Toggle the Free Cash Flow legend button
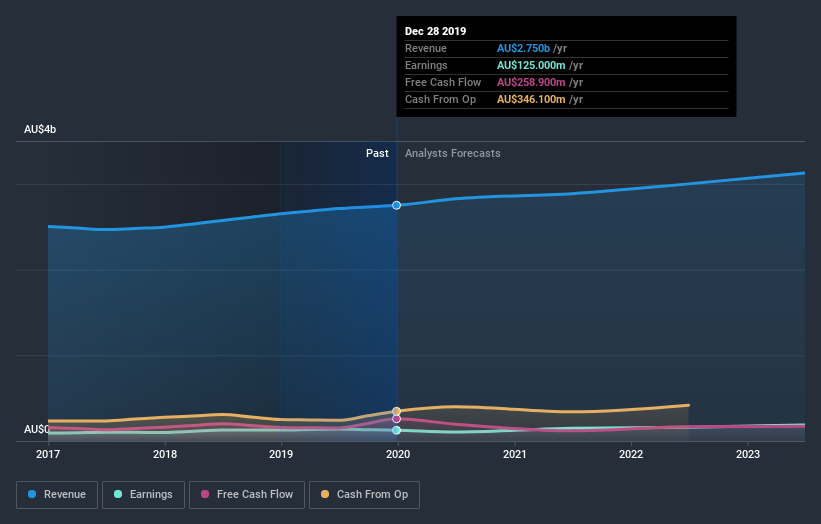Image resolution: width=821 pixels, height=524 pixels. pos(247,495)
